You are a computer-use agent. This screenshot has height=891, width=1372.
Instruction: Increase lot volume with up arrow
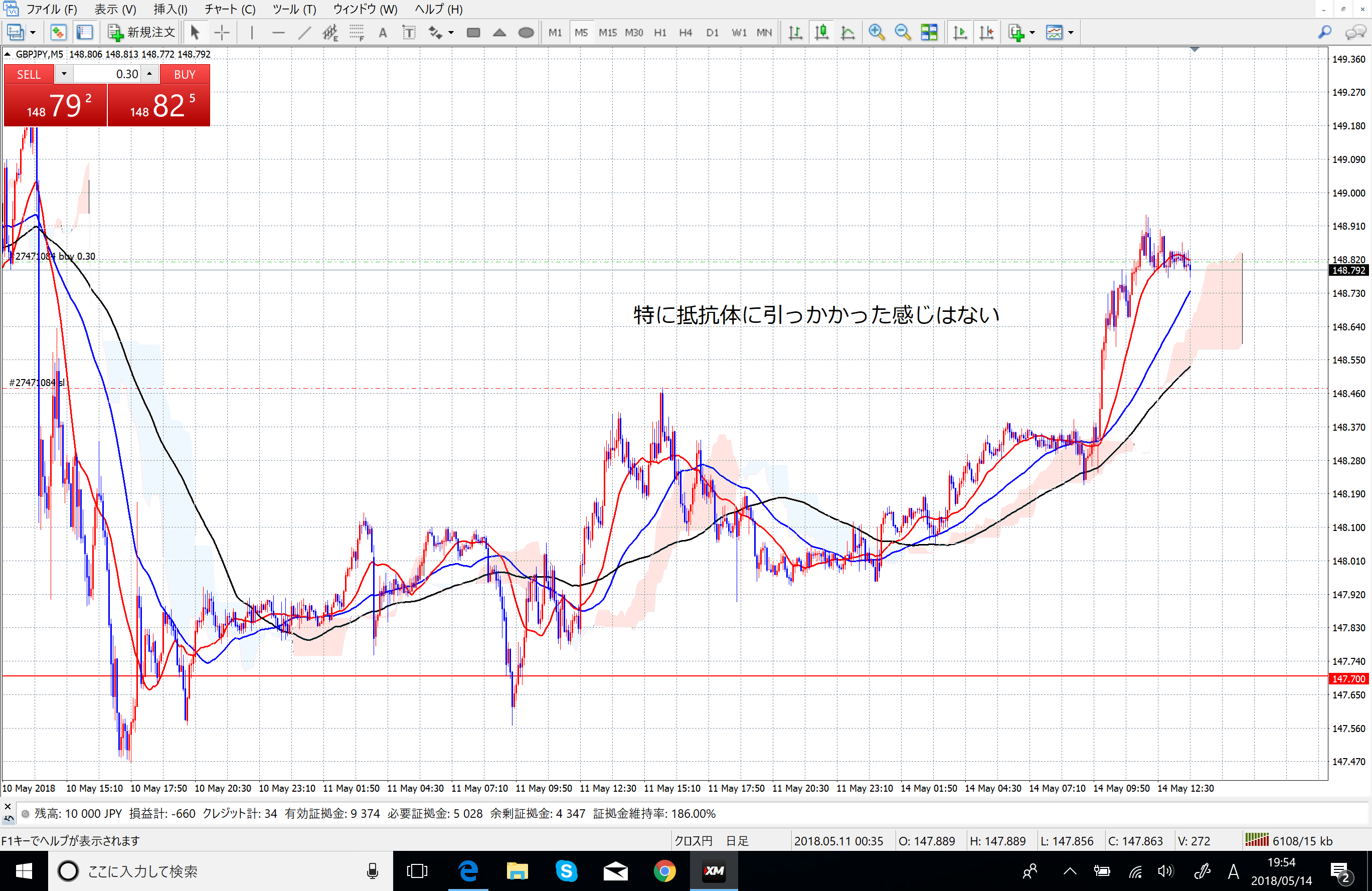[x=149, y=74]
